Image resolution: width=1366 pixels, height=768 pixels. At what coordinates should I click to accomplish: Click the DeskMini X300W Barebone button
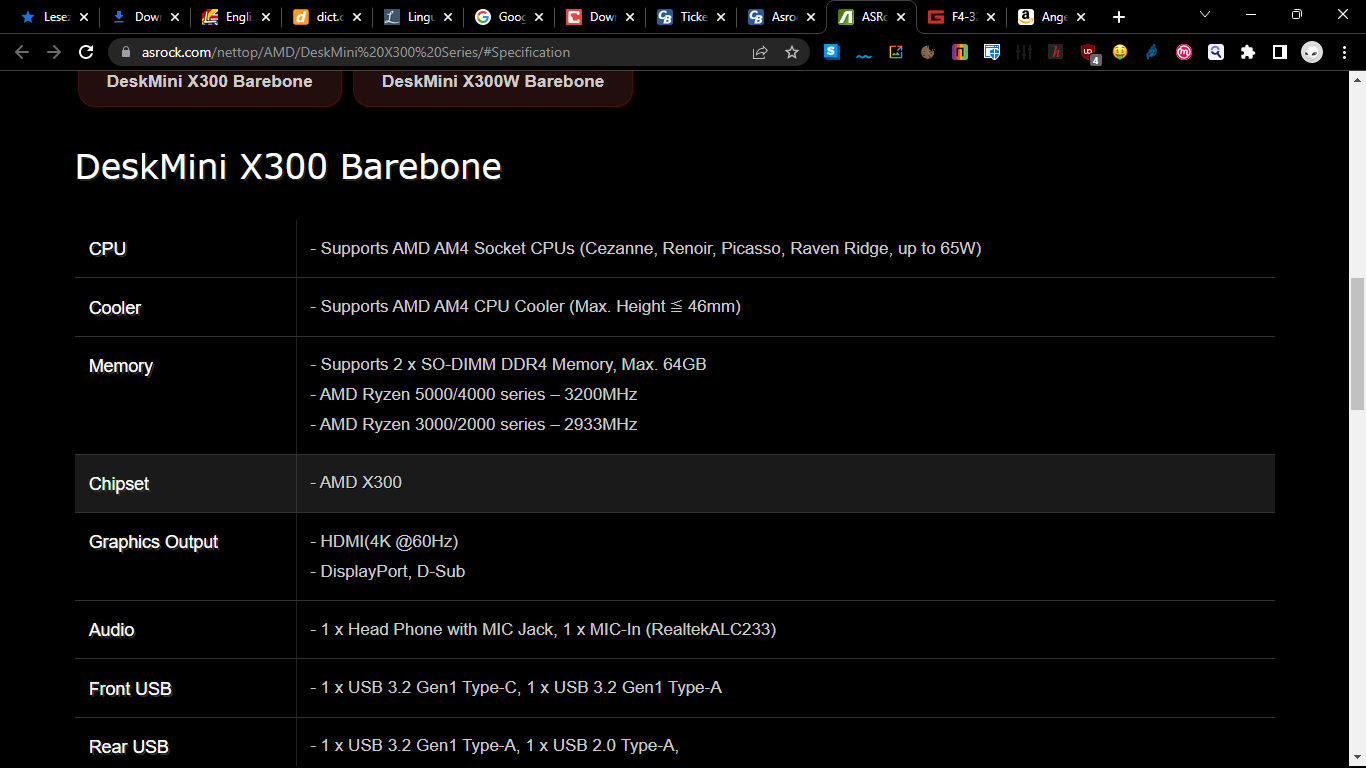(x=493, y=82)
